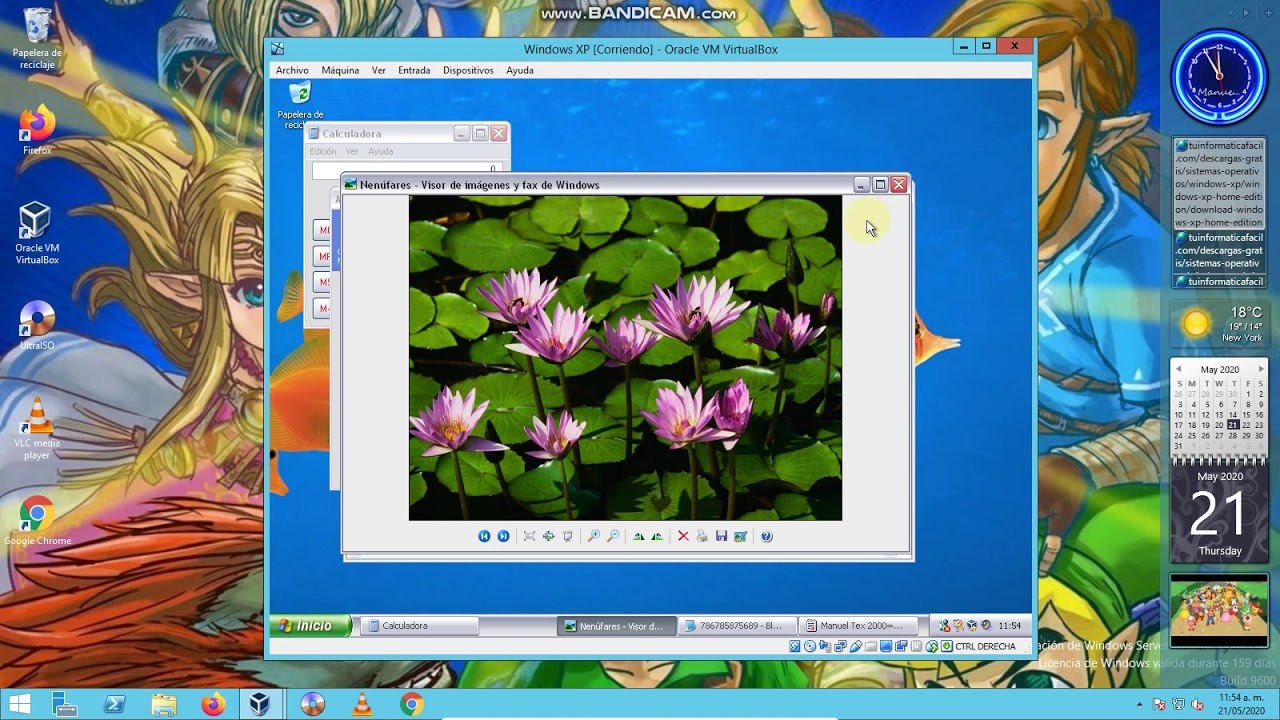Open Dispositivos menu in VirtualBox

coord(468,70)
